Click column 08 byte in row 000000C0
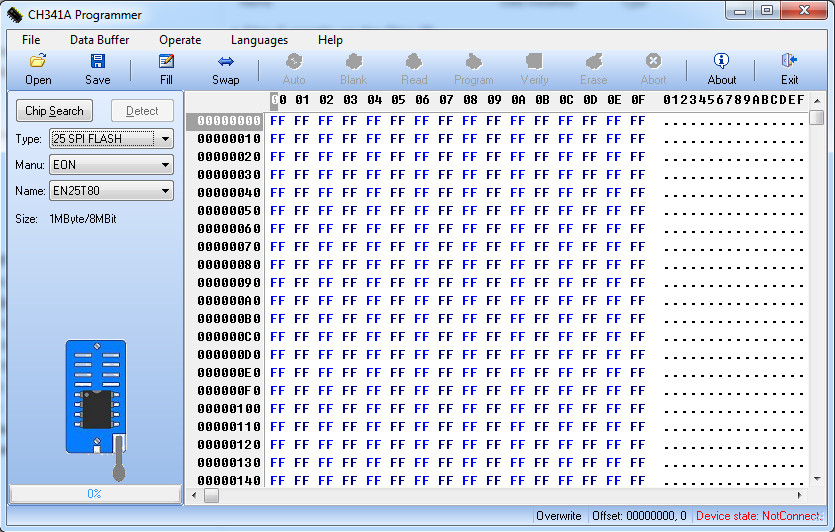Viewport: 835px width, 532px height. (x=470, y=337)
